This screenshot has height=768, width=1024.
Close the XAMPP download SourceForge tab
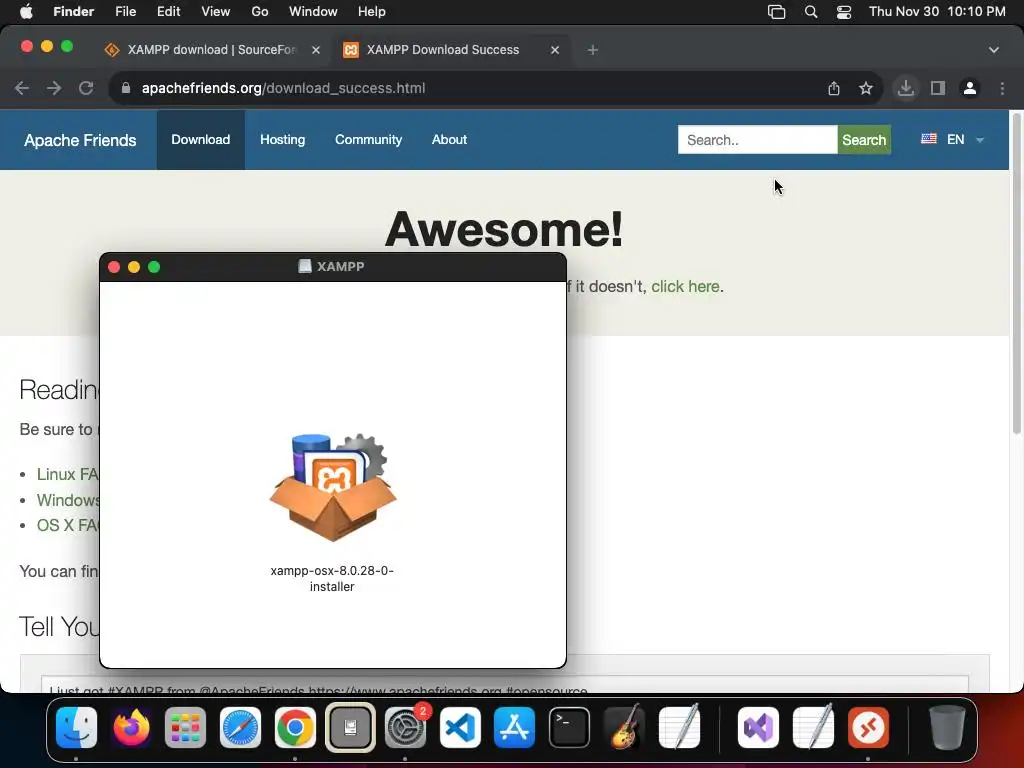[316, 50]
